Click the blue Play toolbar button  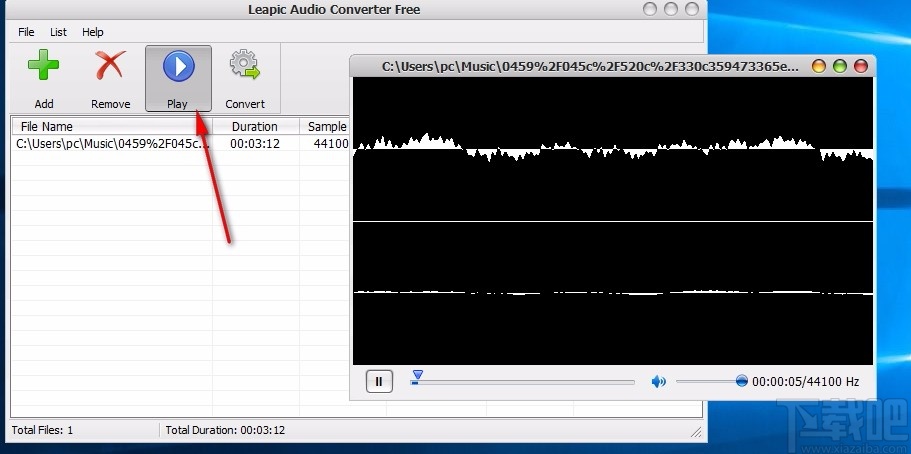tap(178, 78)
